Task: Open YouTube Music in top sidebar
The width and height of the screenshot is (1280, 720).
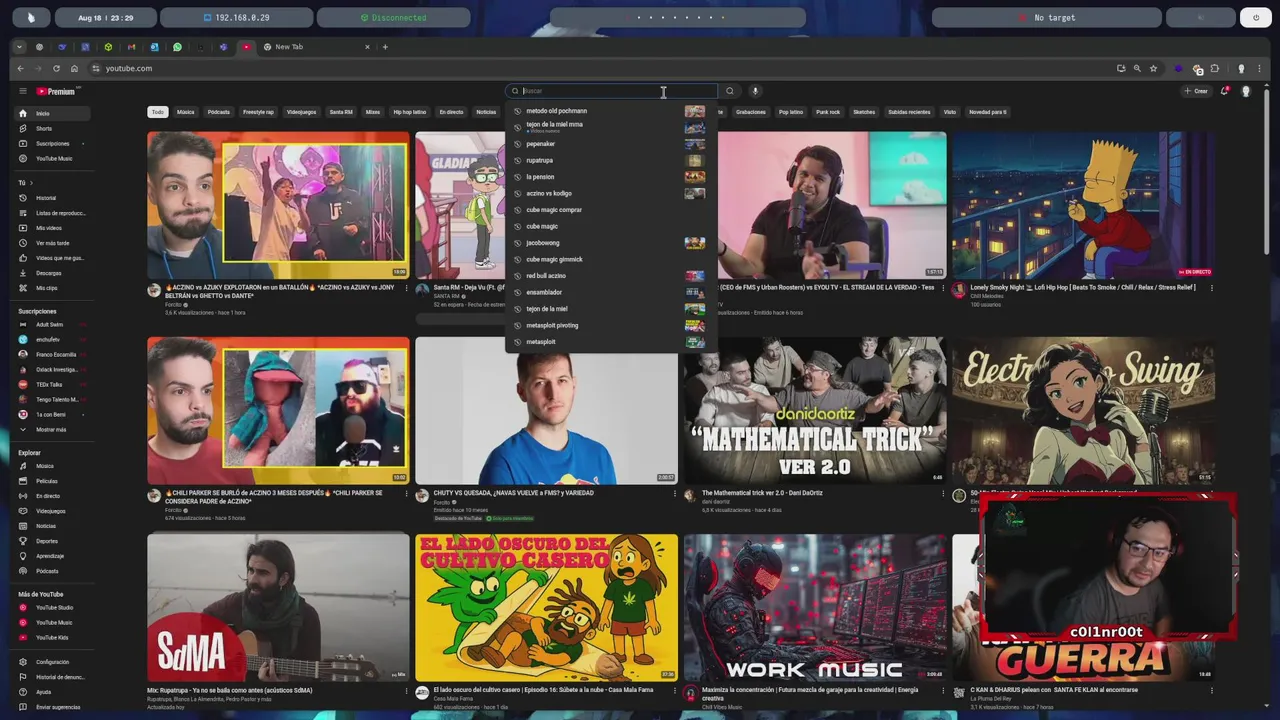Action: tap(50, 158)
